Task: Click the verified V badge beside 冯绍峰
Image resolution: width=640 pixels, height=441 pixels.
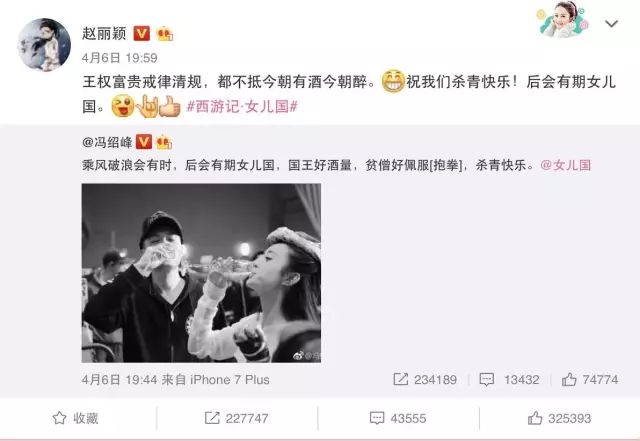Action: pos(143,142)
